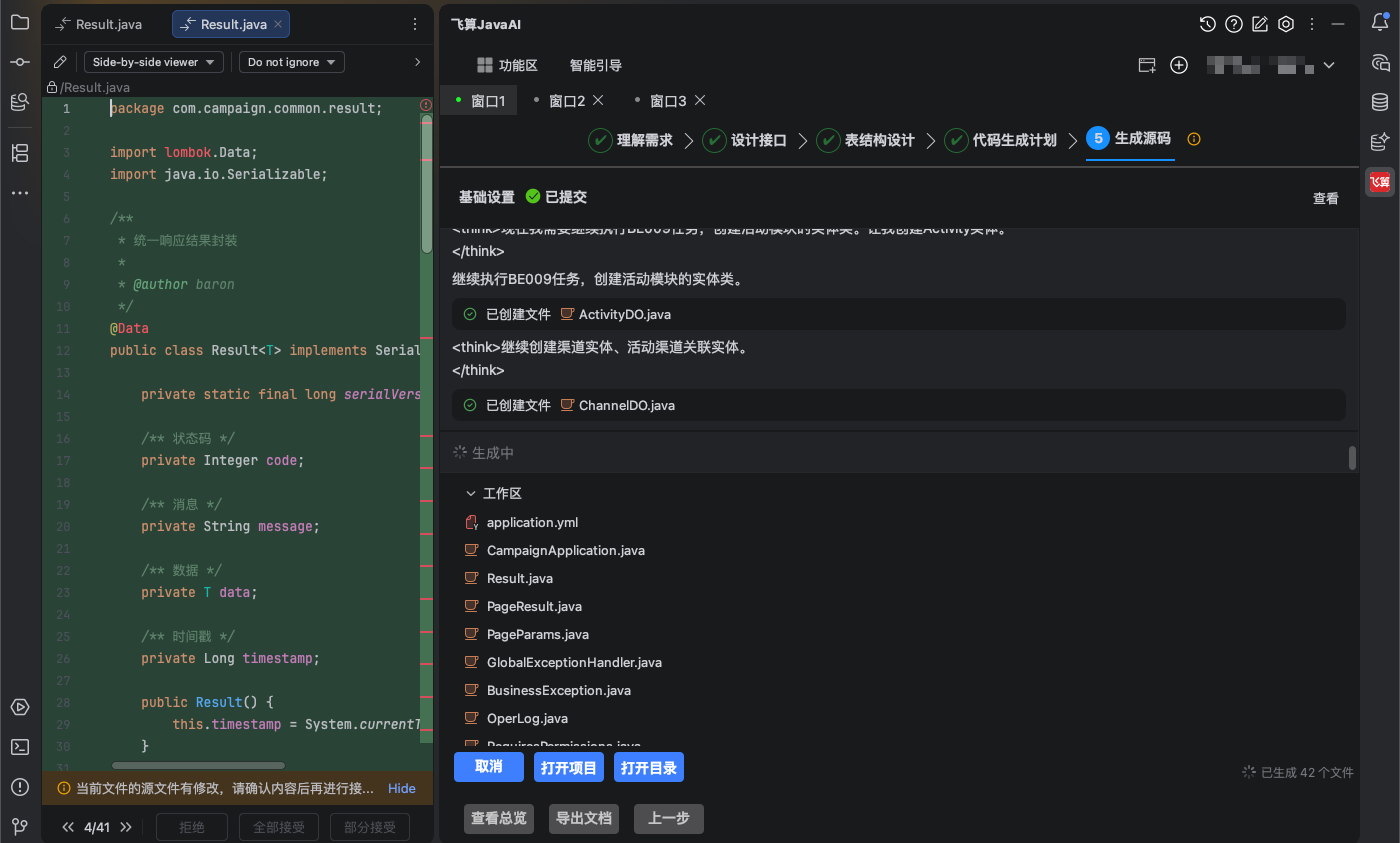Click the 全部接受 button
This screenshot has height=843, width=1400.
pyautogui.click(x=278, y=827)
